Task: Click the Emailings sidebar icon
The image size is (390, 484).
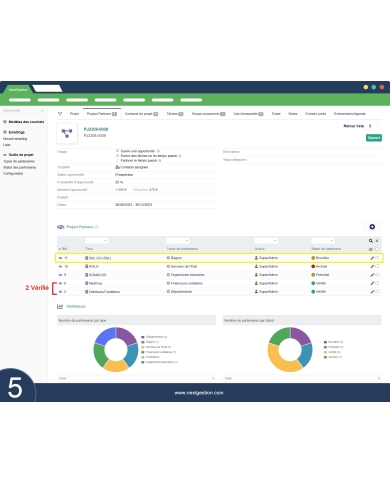Action: point(5,132)
